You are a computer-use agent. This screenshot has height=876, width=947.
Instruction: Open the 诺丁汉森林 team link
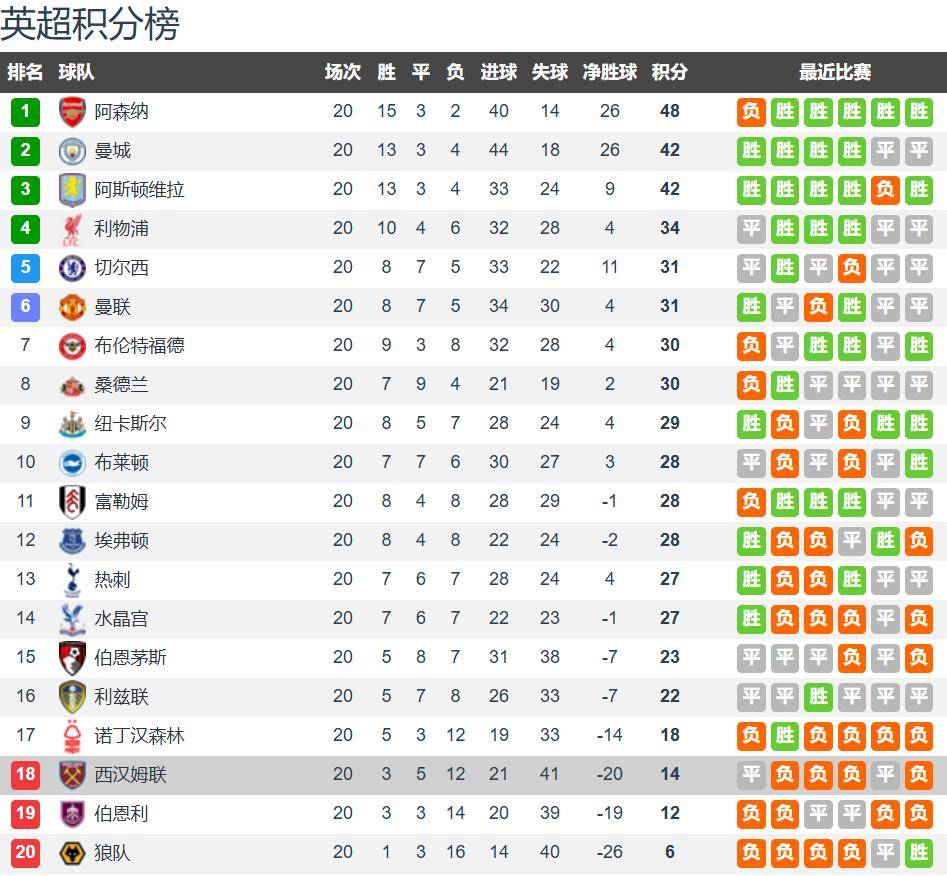pos(139,735)
